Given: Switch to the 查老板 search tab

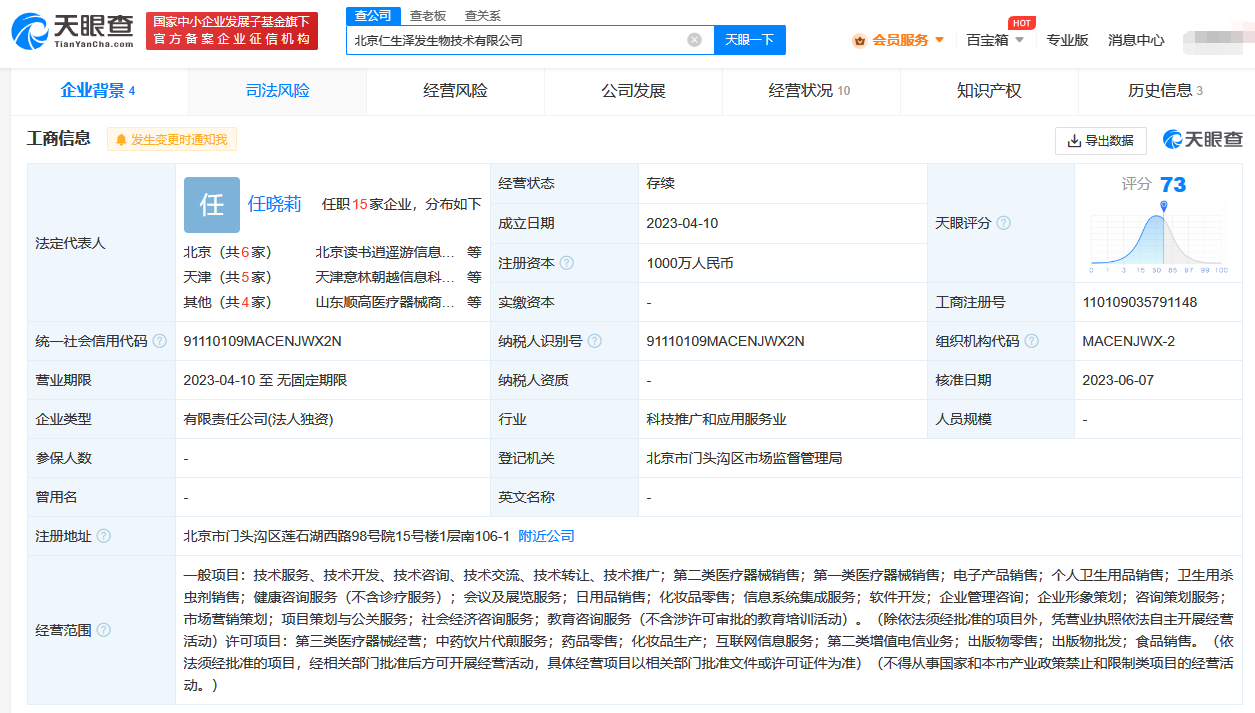Looking at the screenshot, I should point(427,15).
